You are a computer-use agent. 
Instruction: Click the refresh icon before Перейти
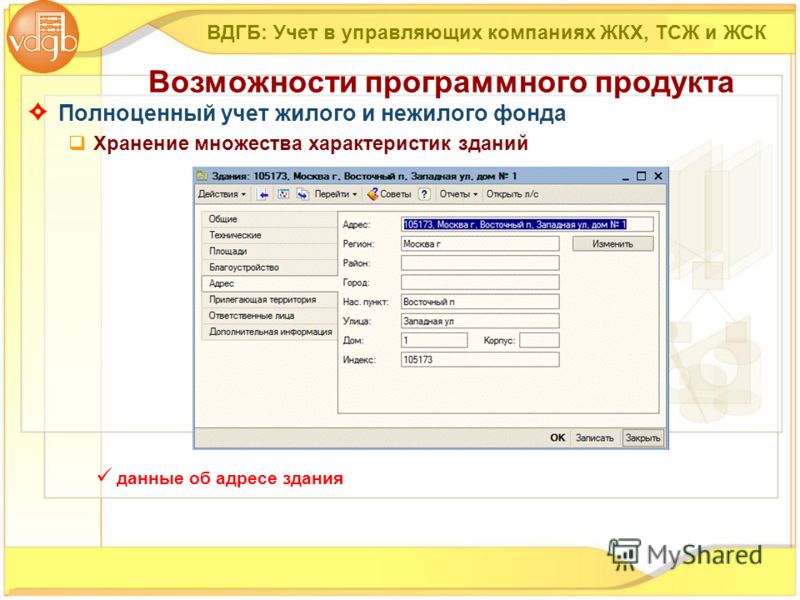(x=303, y=194)
